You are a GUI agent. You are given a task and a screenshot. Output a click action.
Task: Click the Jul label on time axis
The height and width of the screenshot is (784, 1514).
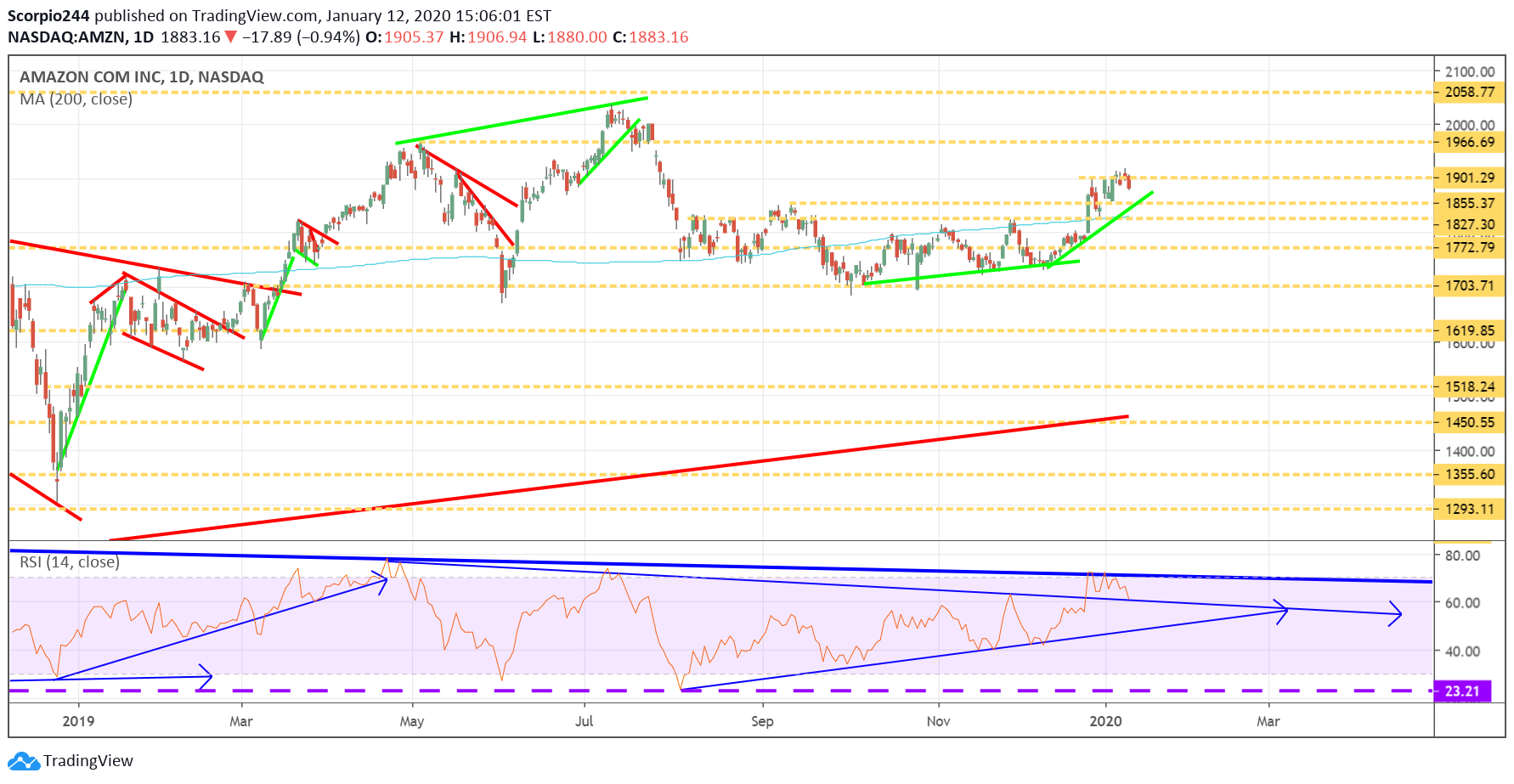point(585,721)
